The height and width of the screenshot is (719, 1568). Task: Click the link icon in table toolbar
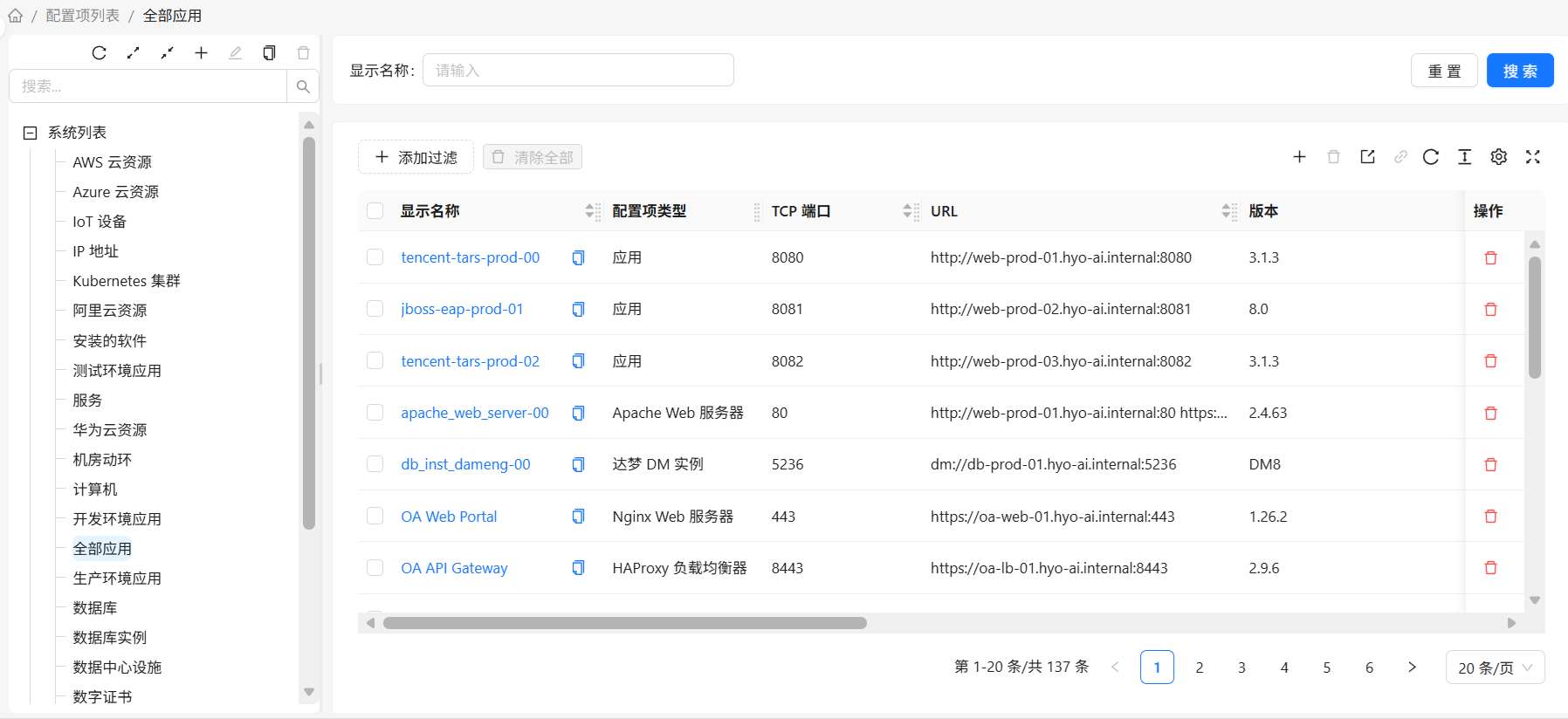coord(1400,157)
